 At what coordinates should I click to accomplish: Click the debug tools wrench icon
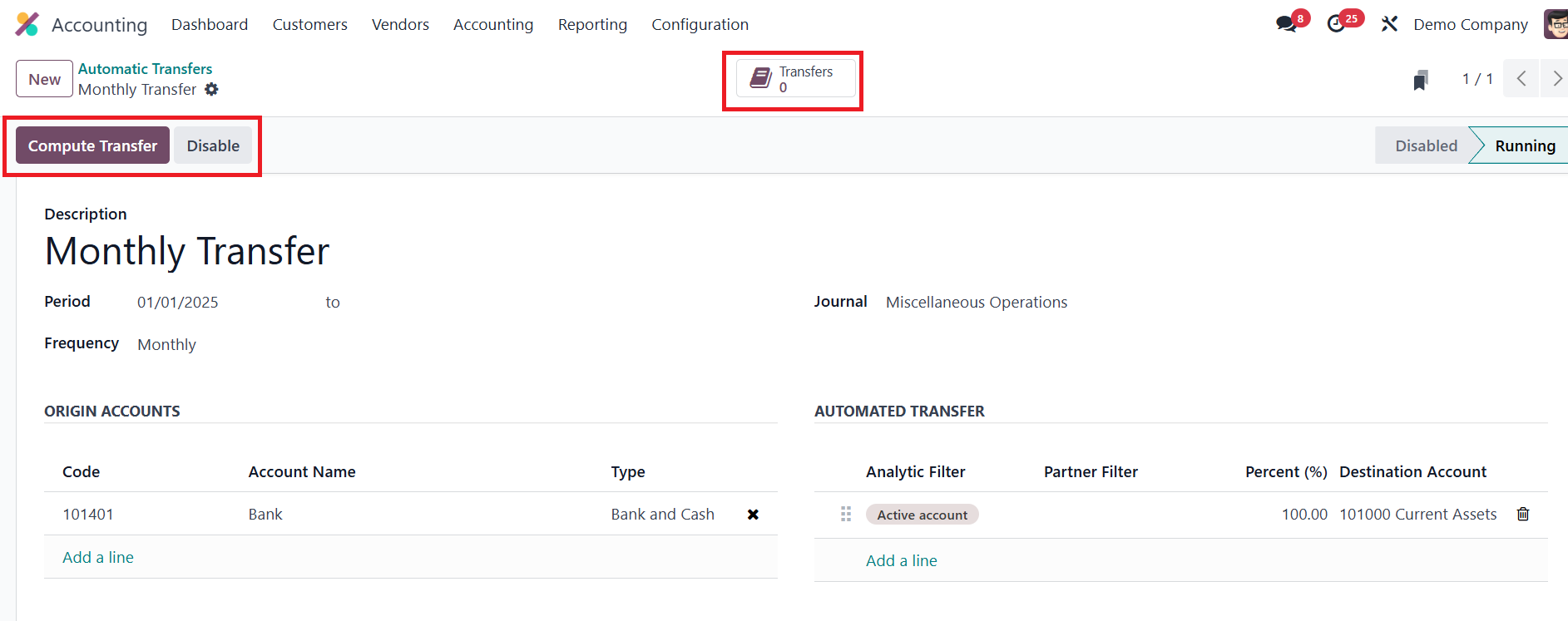[x=1389, y=24]
